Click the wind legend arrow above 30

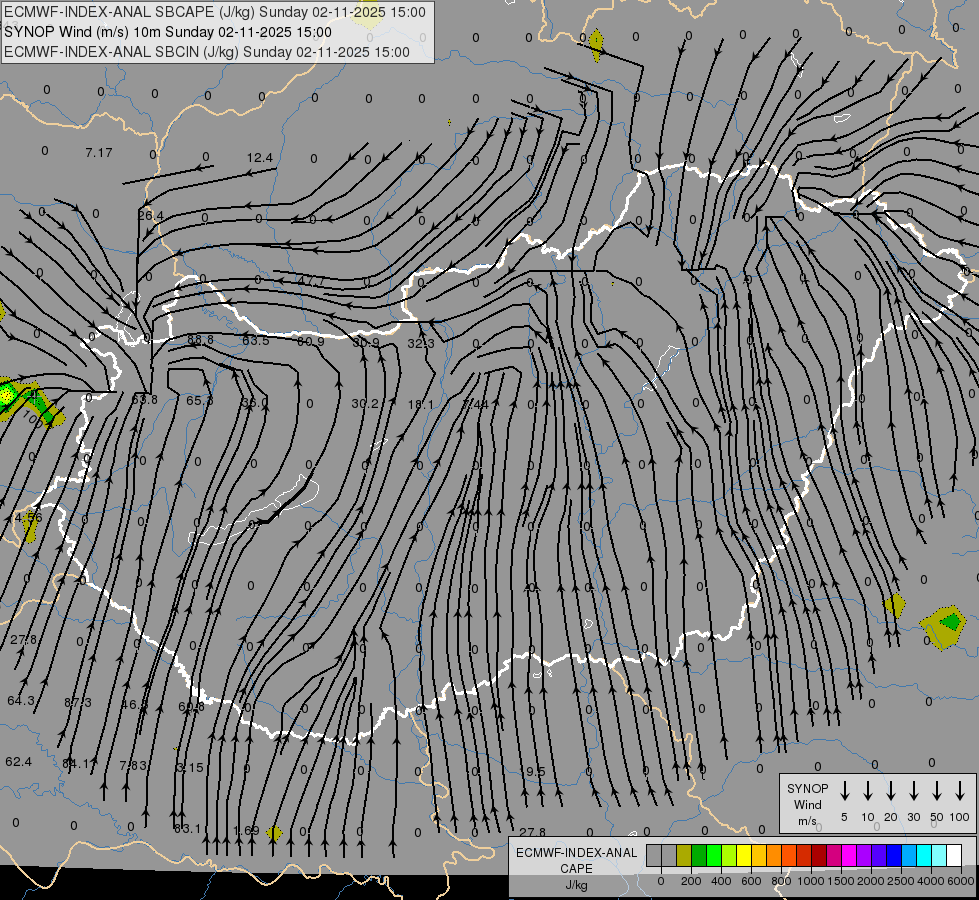(x=913, y=790)
